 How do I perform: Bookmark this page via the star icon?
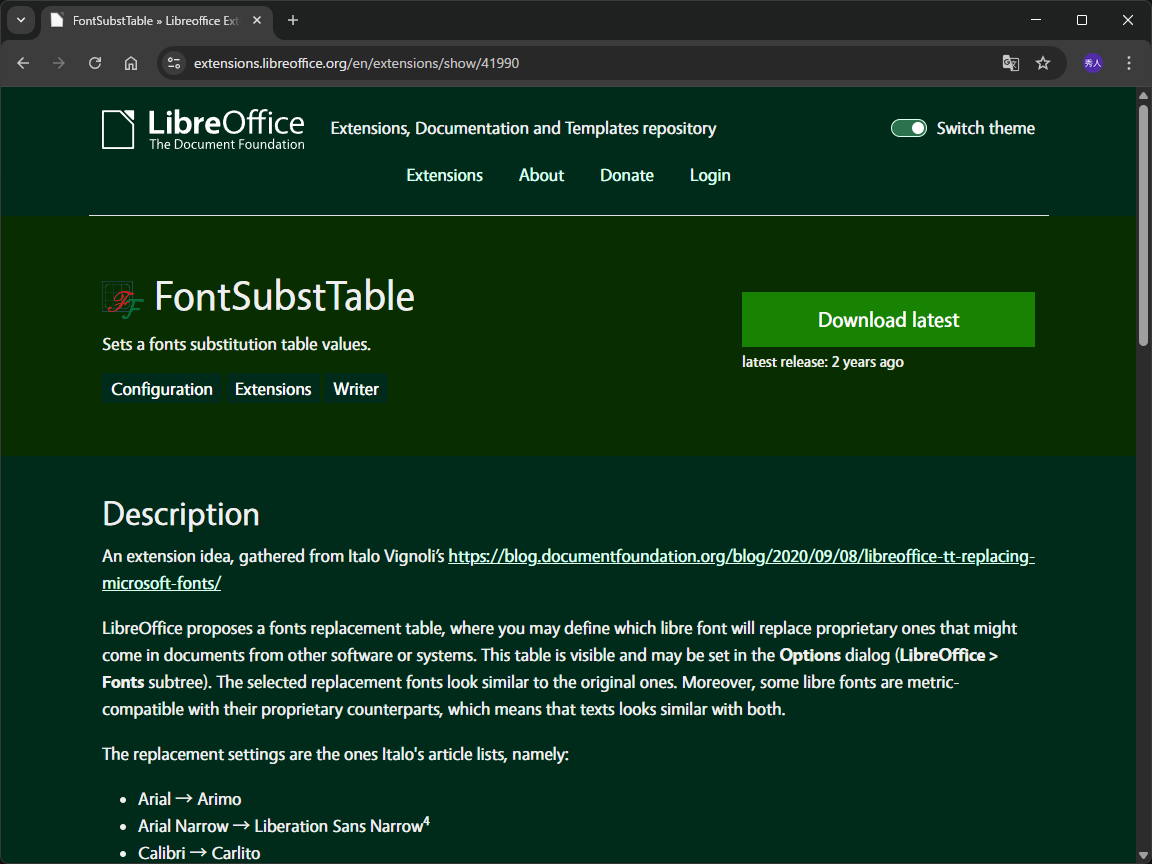[1044, 63]
